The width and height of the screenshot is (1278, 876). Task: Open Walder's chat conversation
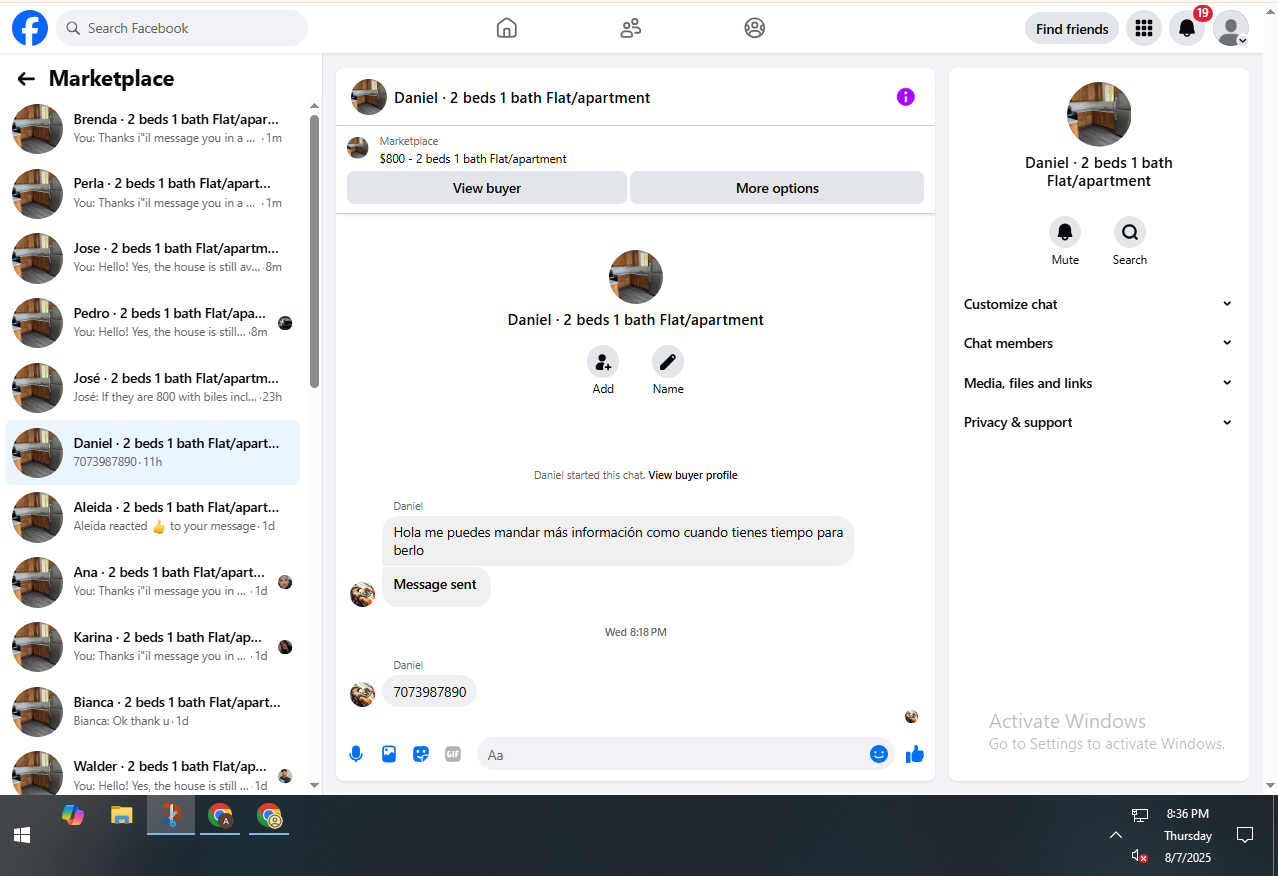[x=153, y=771]
